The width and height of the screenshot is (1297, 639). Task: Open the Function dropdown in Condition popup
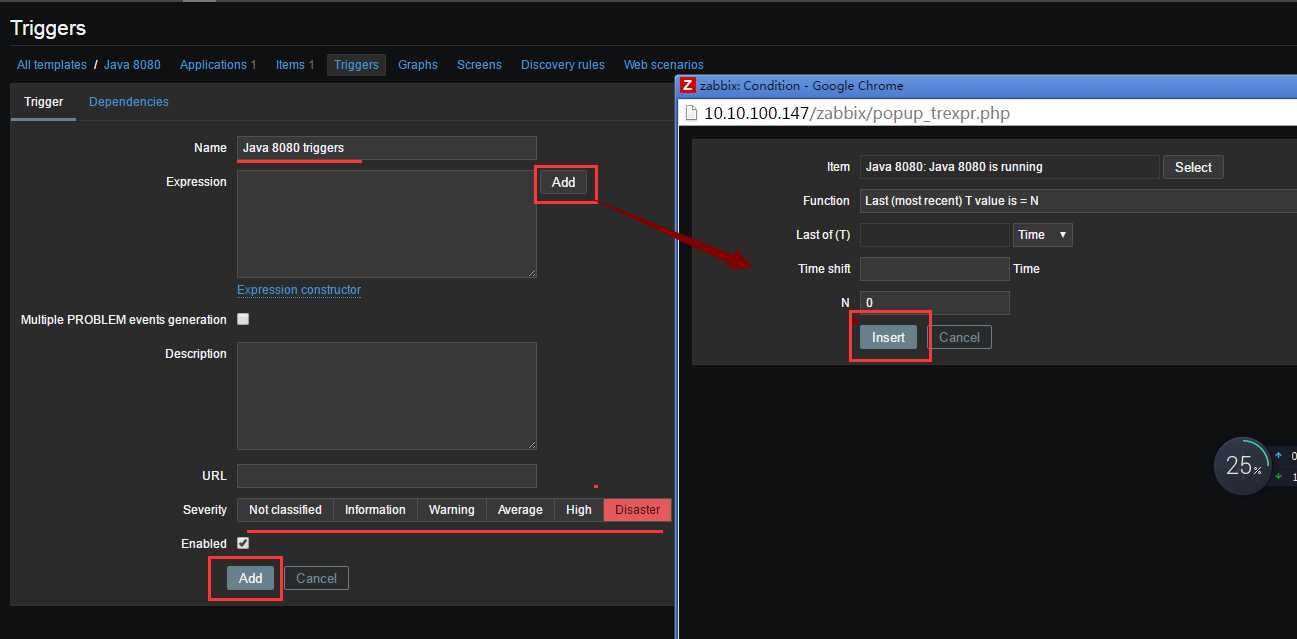(1078, 201)
